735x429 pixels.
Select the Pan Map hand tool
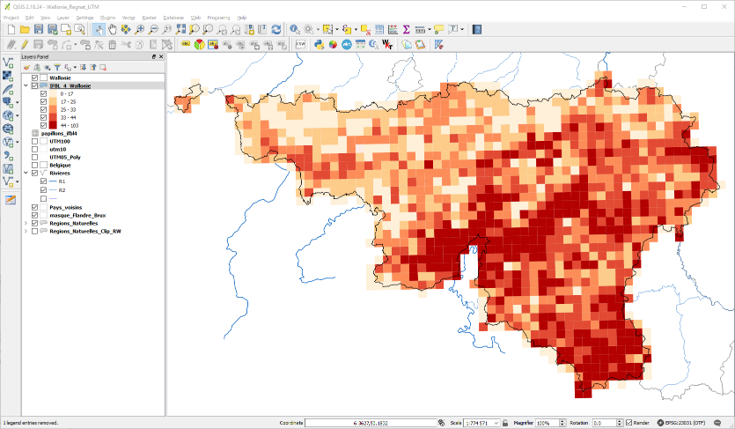pyautogui.click(x=112, y=30)
